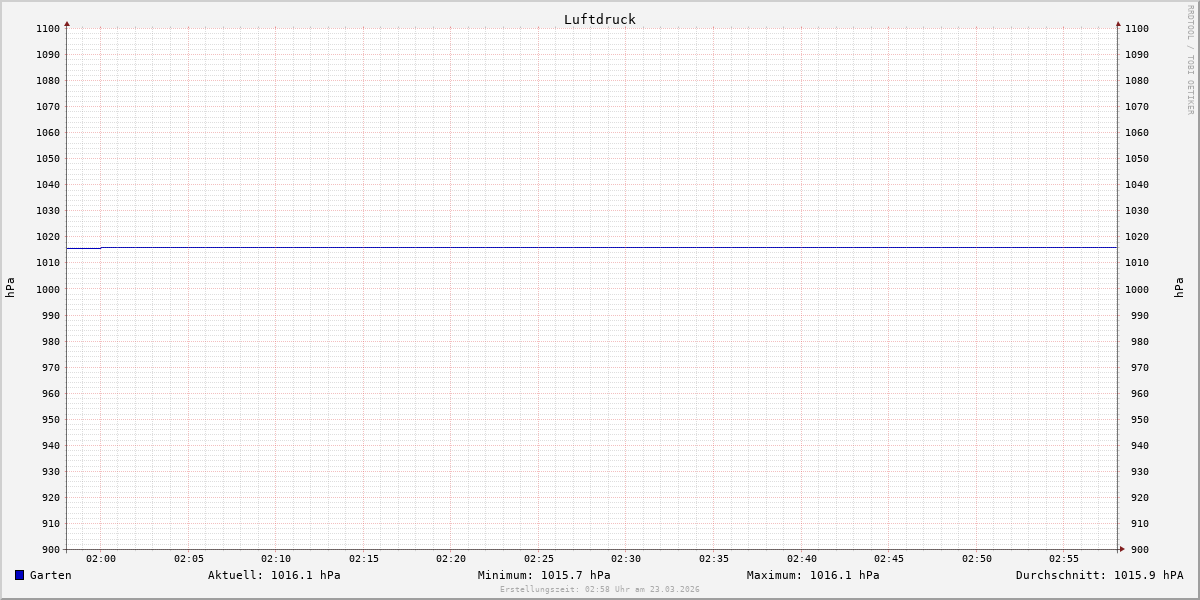Image resolution: width=1200 pixels, height=600 pixels.
Task: Click the Durchschnitt 1015.9 hPA value
Action: [1099, 575]
